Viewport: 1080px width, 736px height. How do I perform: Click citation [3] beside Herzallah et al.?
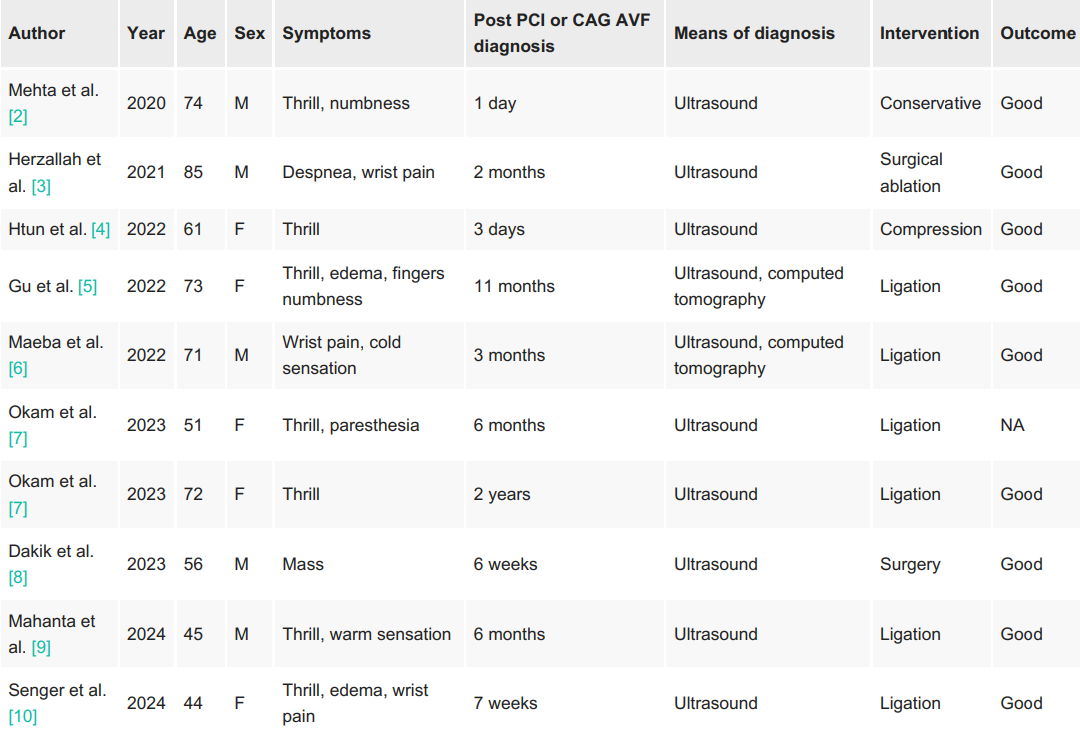[41, 186]
